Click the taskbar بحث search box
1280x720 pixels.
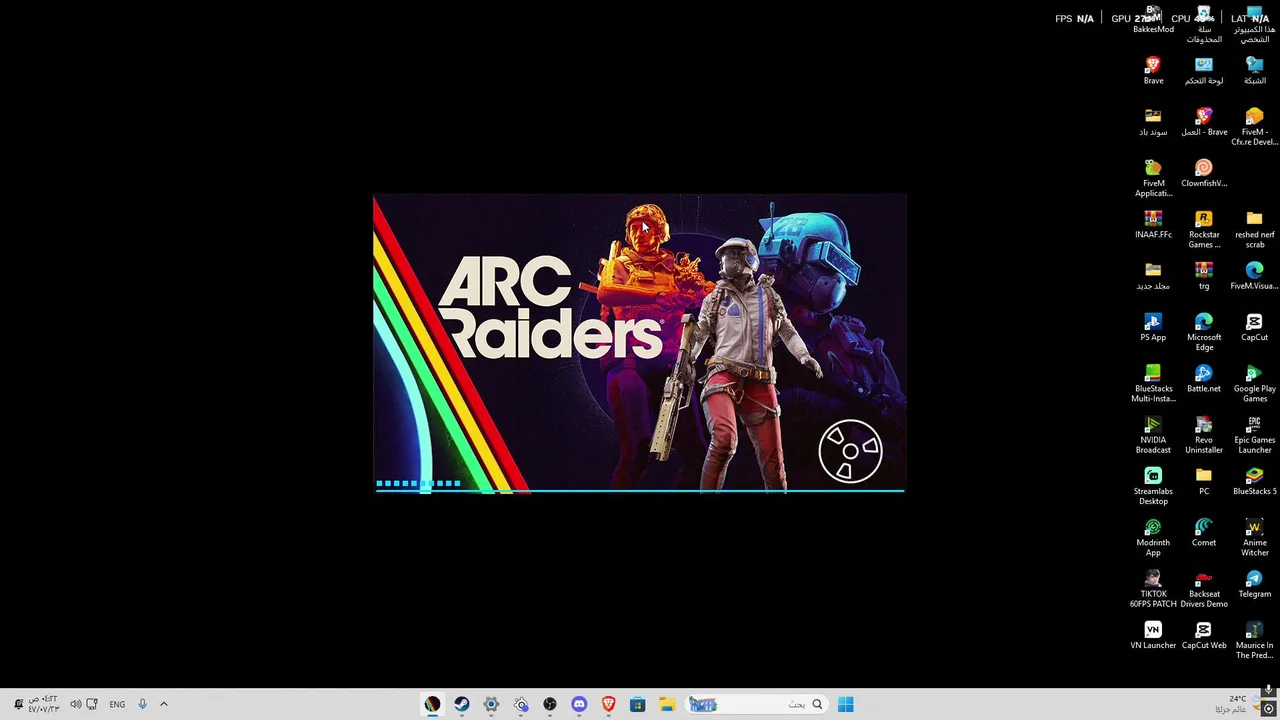pos(756,704)
